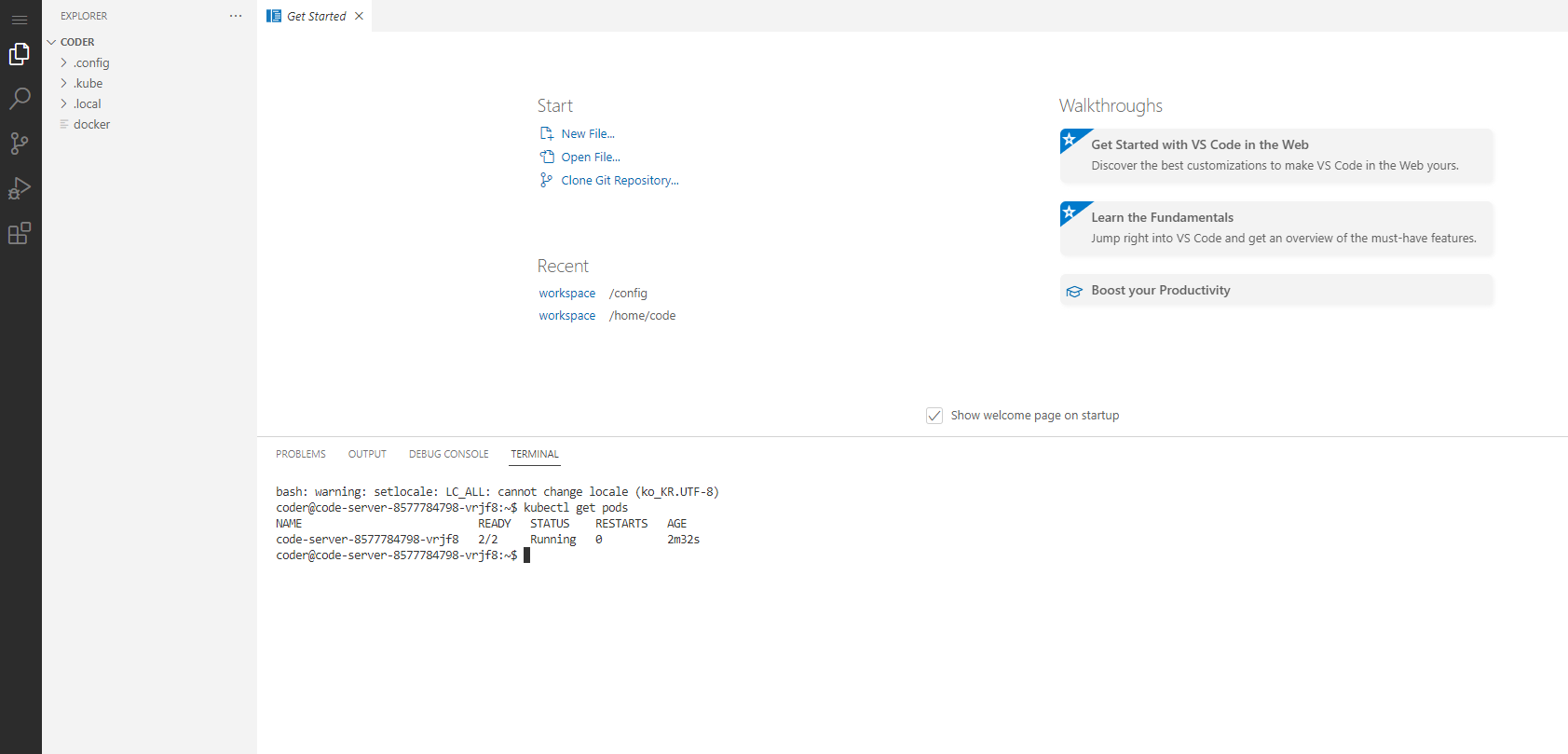Click star badge on Learn the Fundamentals
The image size is (1568, 754).
[1070, 212]
